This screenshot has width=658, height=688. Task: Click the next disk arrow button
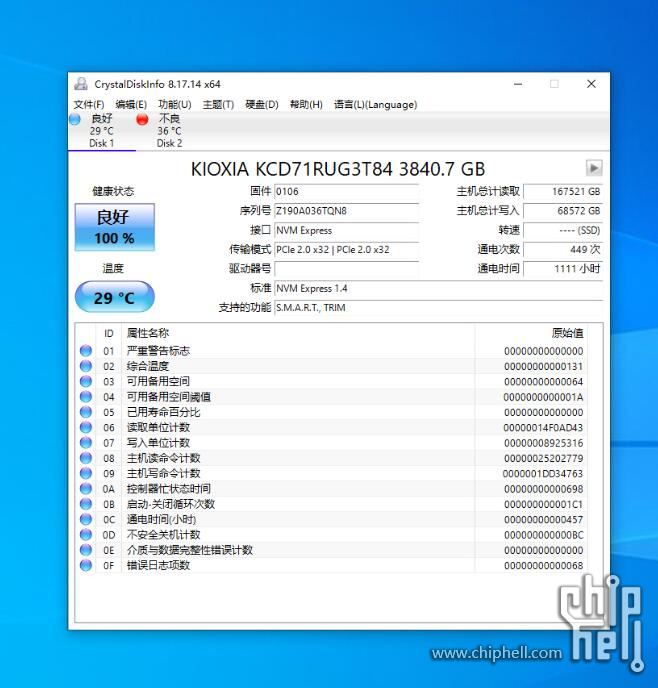point(594,168)
